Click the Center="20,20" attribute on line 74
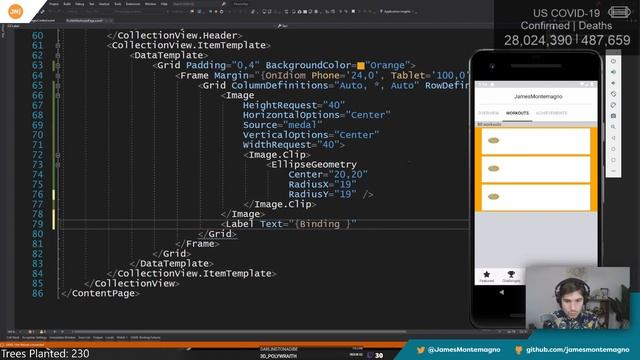The image size is (640, 360). (328, 175)
